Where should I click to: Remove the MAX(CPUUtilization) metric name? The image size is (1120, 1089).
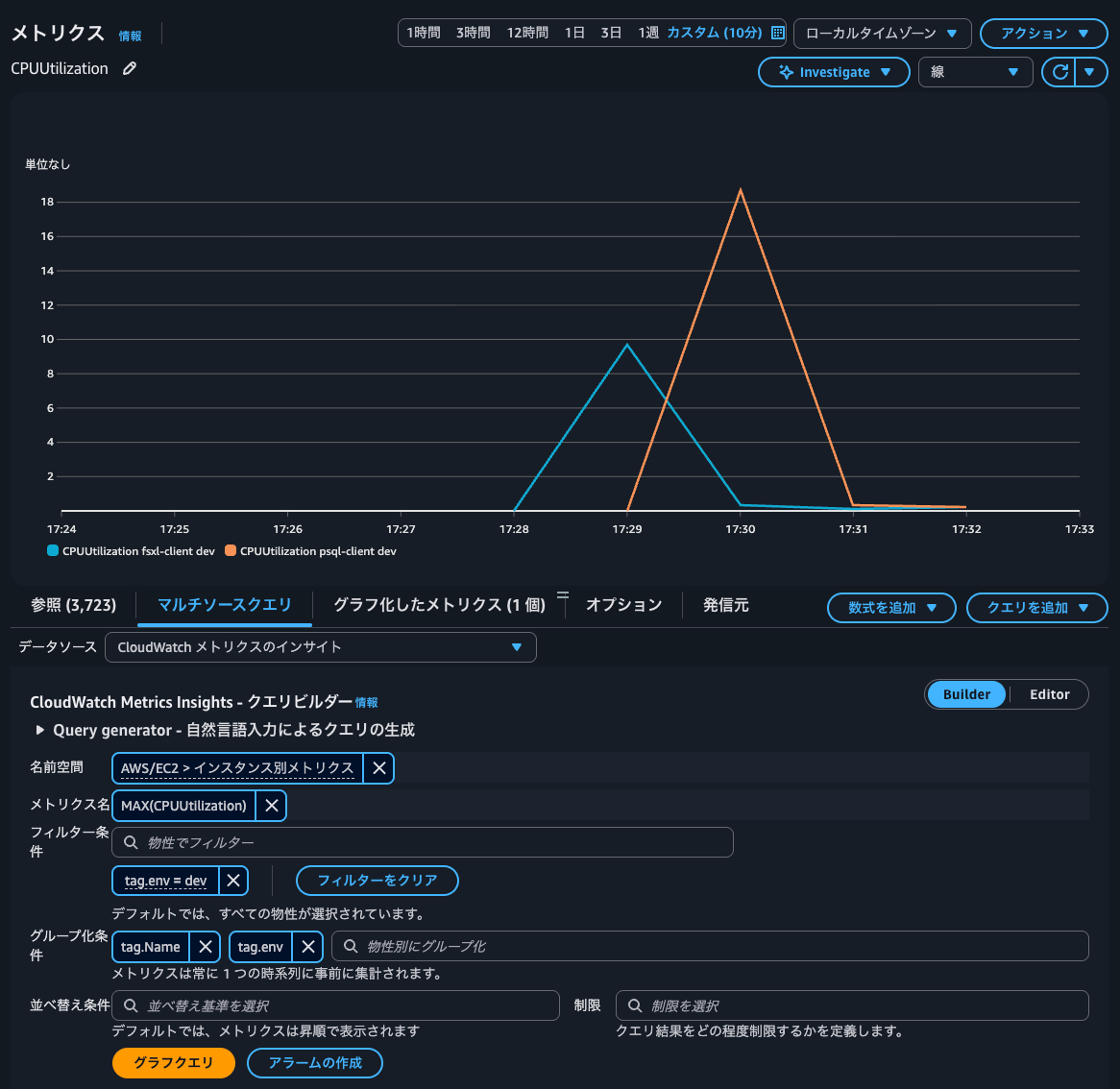click(x=272, y=806)
